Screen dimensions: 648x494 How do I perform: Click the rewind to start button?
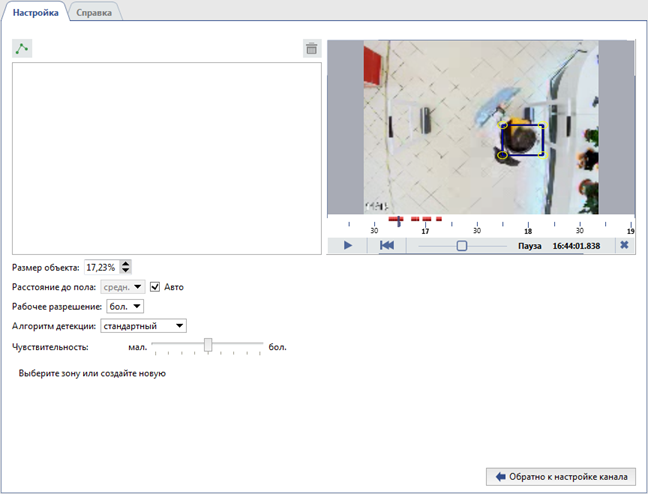386,245
